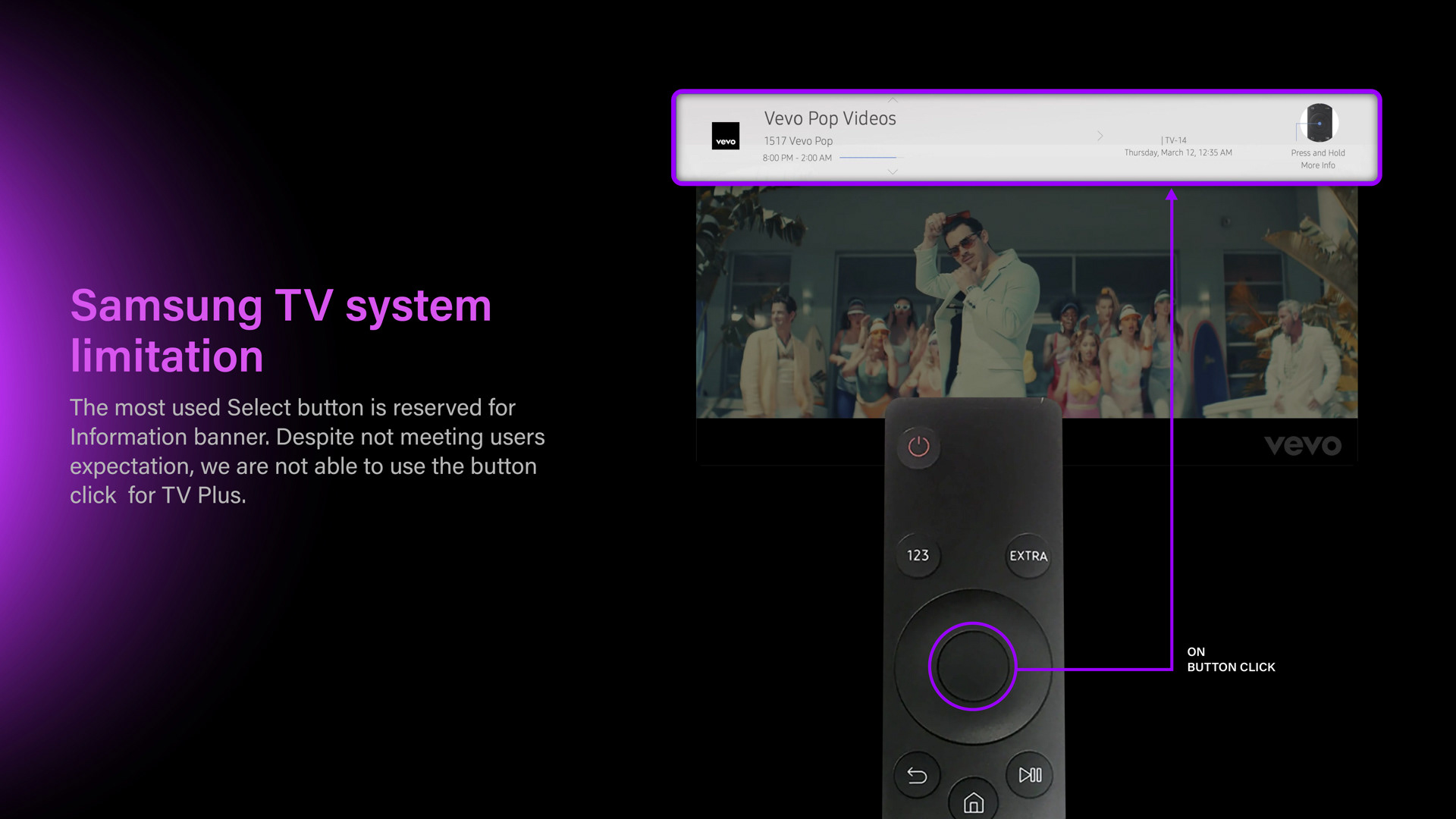Tap the EXTRA button on remote
Image resolution: width=1456 pixels, height=819 pixels.
point(1028,556)
